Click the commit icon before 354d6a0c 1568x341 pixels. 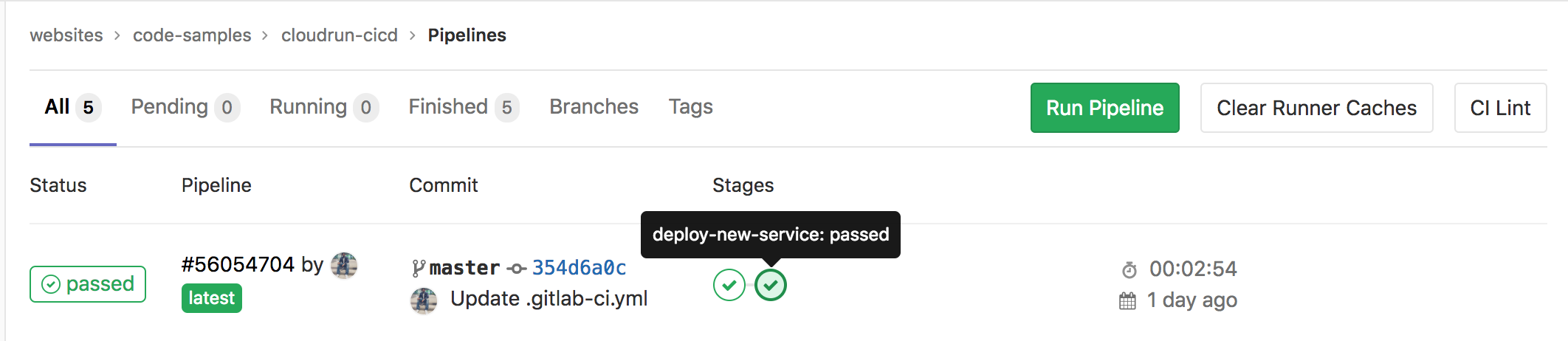[x=517, y=269]
